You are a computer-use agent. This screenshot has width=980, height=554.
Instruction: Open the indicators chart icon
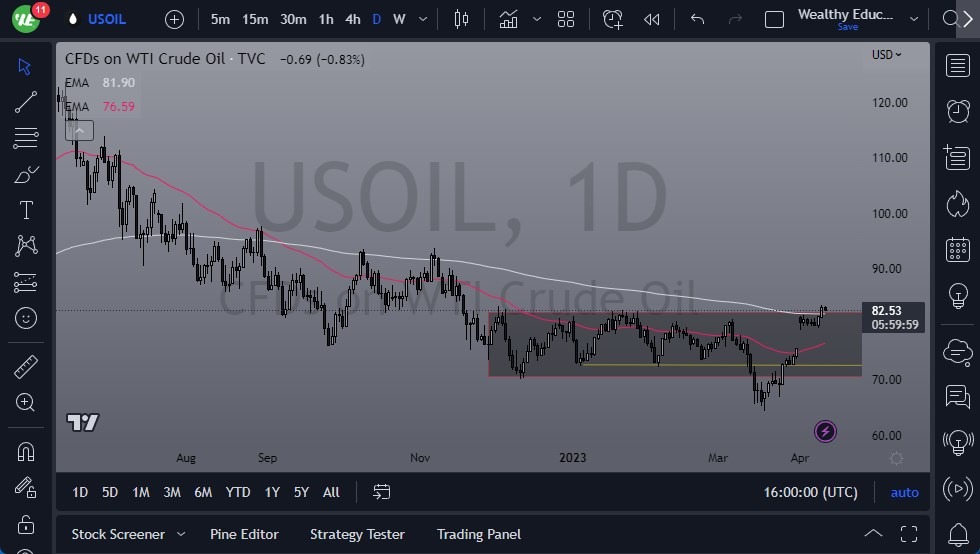pos(509,19)
